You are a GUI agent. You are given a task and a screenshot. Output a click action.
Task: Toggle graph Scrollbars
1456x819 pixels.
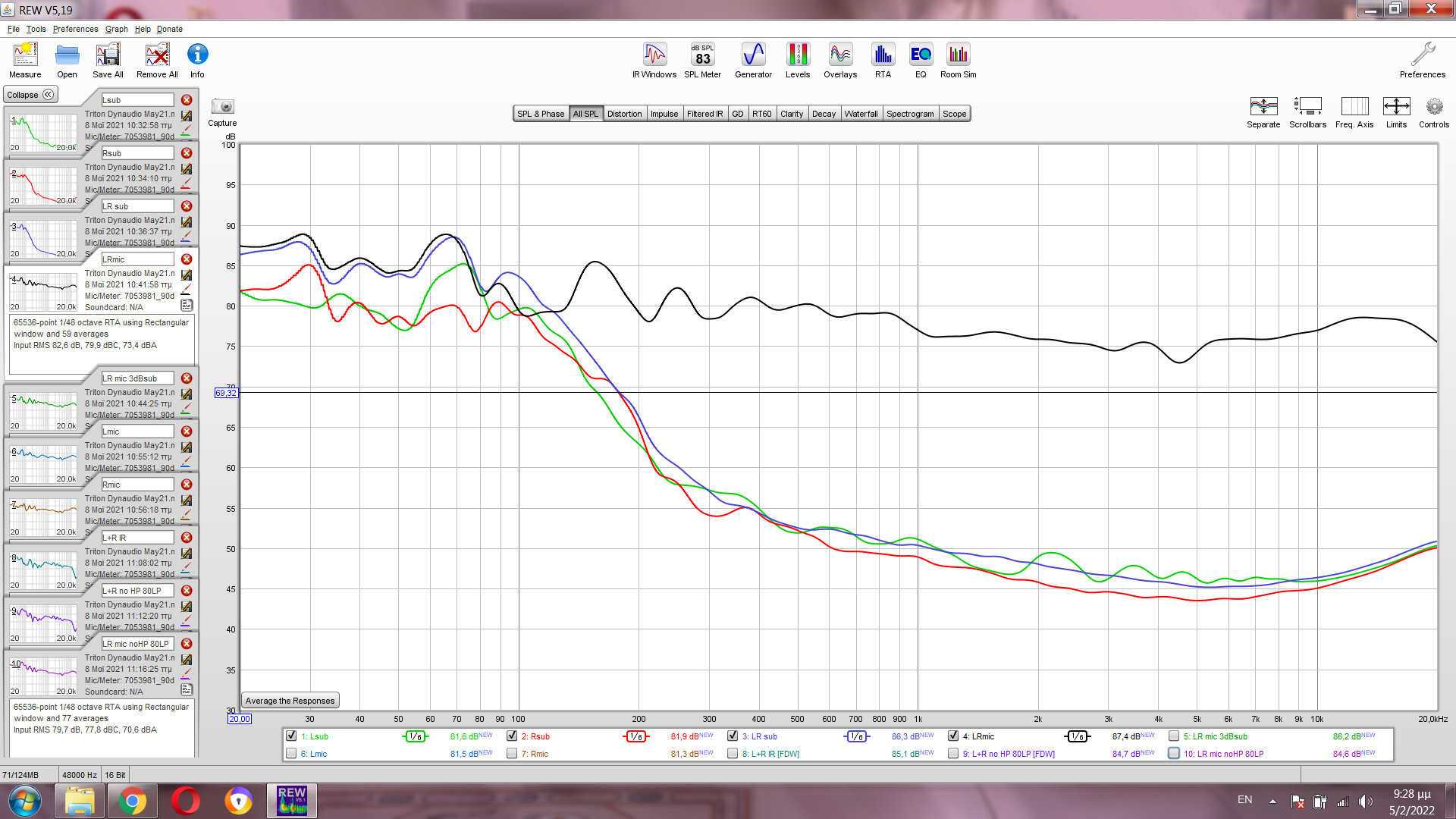[x=1307, y=112]
